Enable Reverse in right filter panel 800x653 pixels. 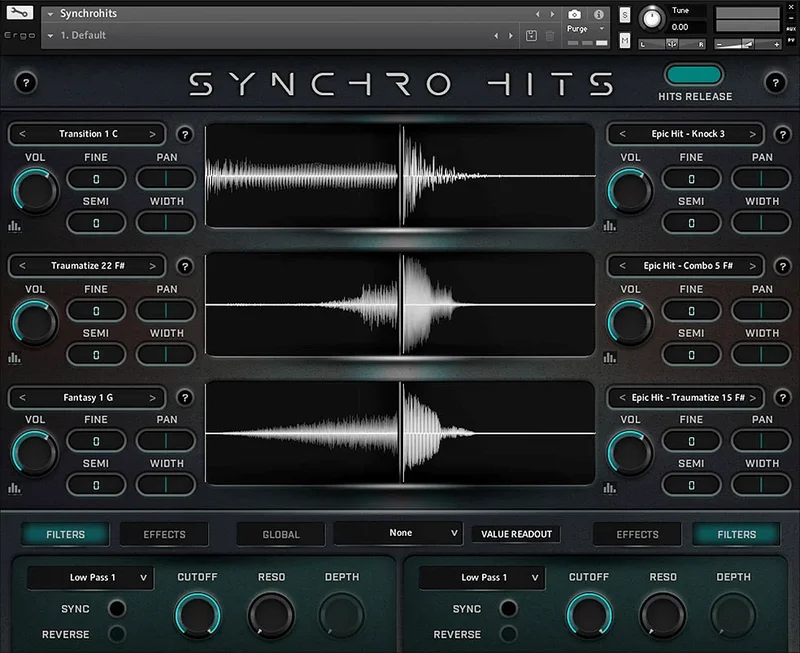pyautogui.click(x=508, y=634)
